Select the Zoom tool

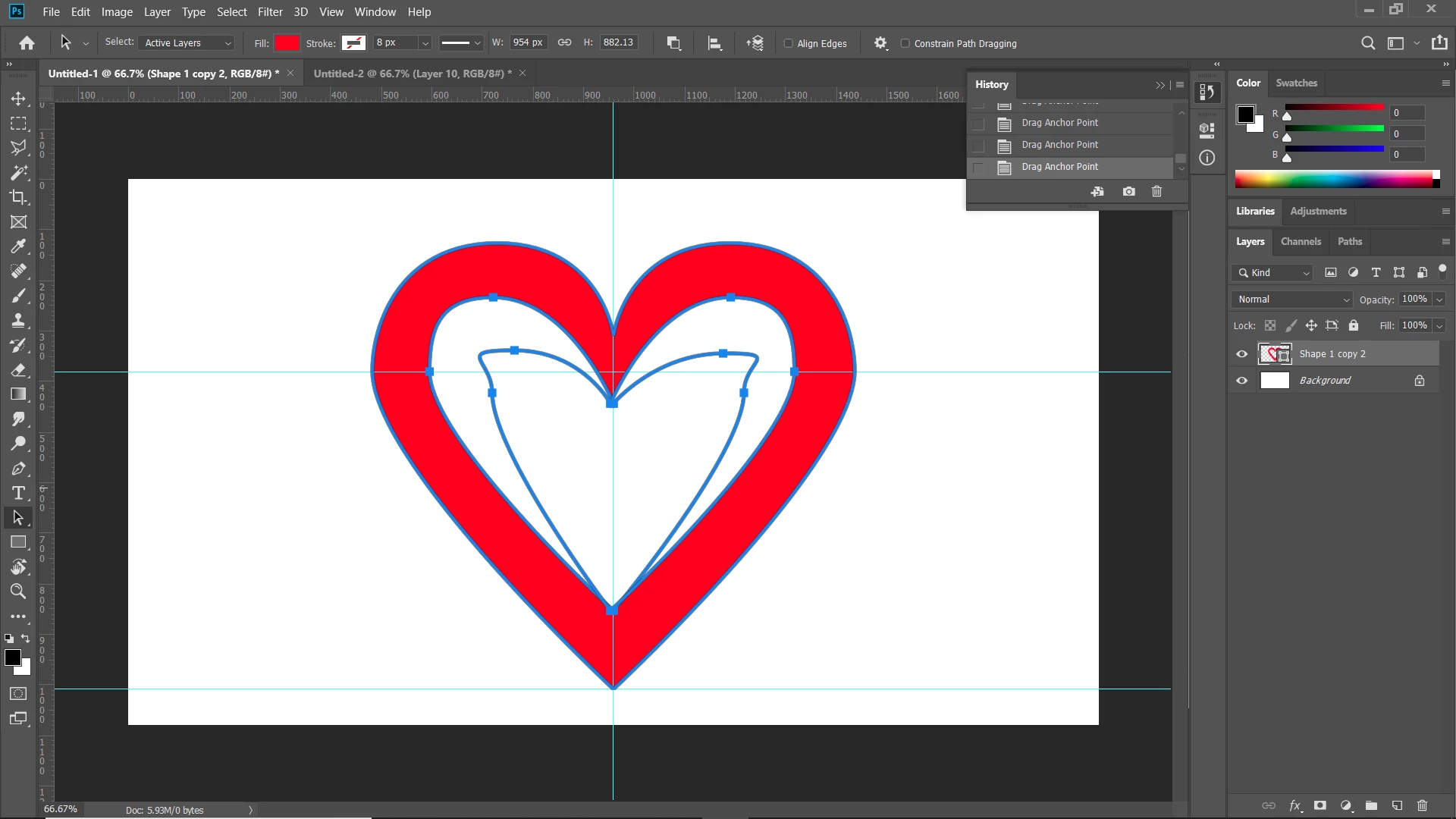click(18, 591)
